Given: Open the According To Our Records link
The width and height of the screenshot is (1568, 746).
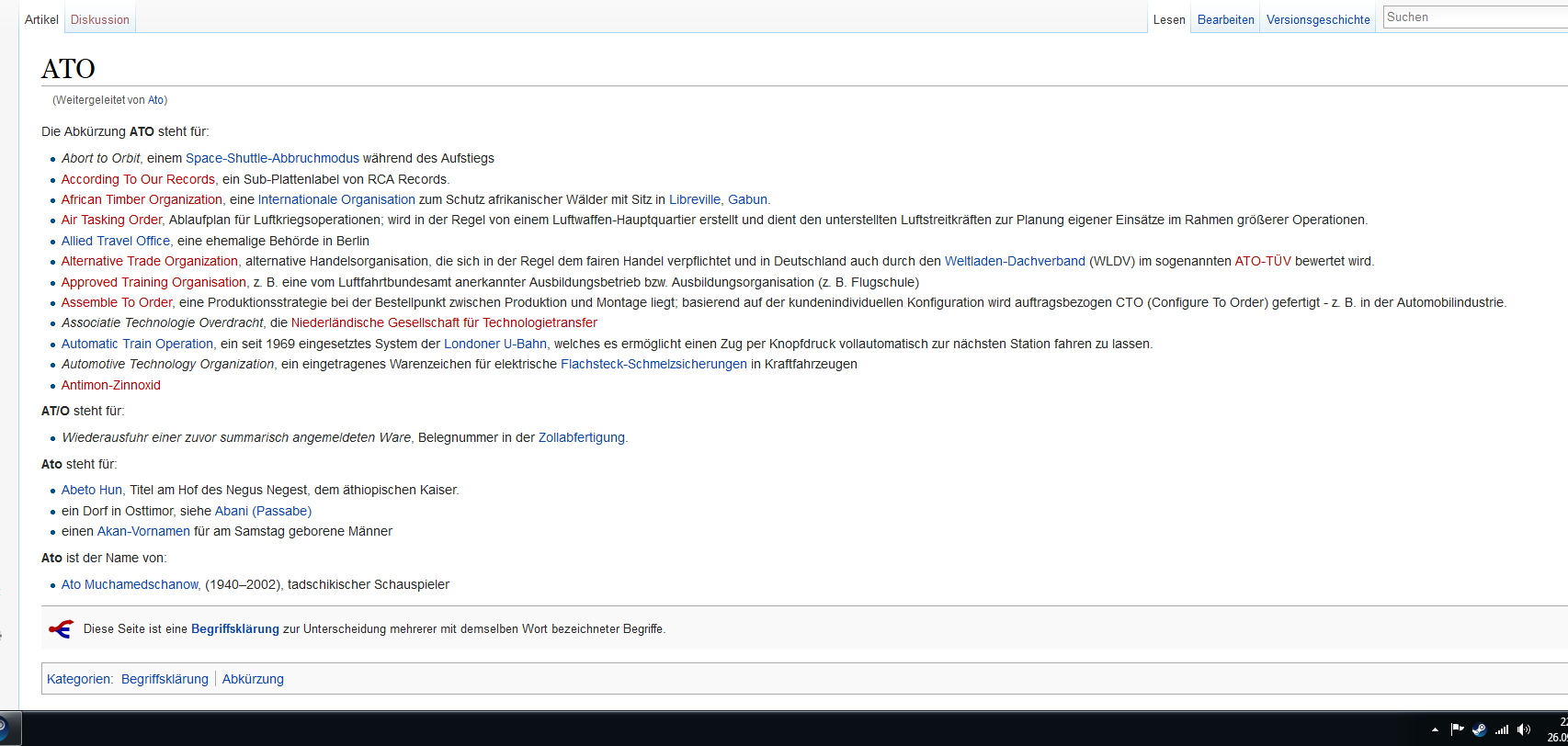Looking at the screenshot, I should point(138,179).
